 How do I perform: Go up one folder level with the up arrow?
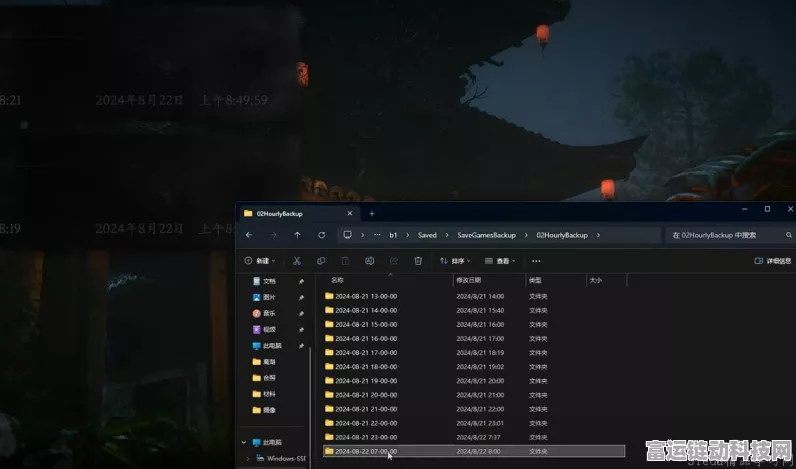click(x=297, y=235)
